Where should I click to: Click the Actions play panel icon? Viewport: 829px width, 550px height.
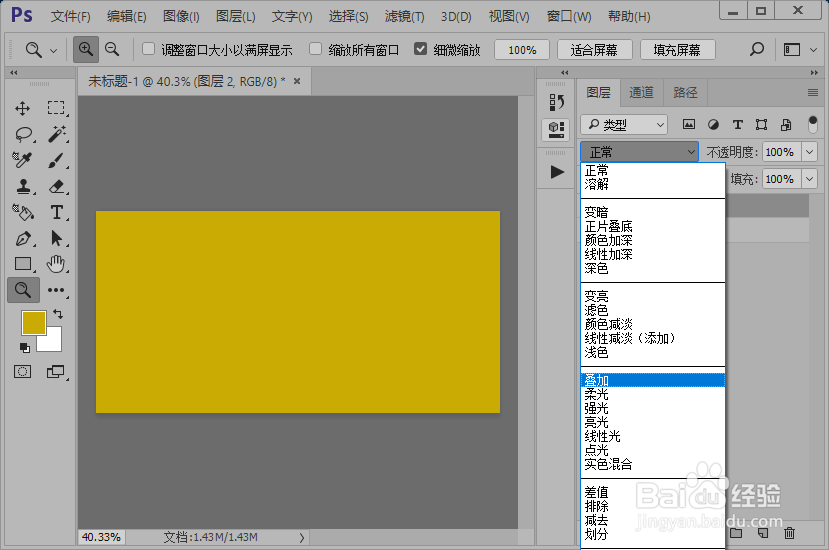tap(557, 172)
